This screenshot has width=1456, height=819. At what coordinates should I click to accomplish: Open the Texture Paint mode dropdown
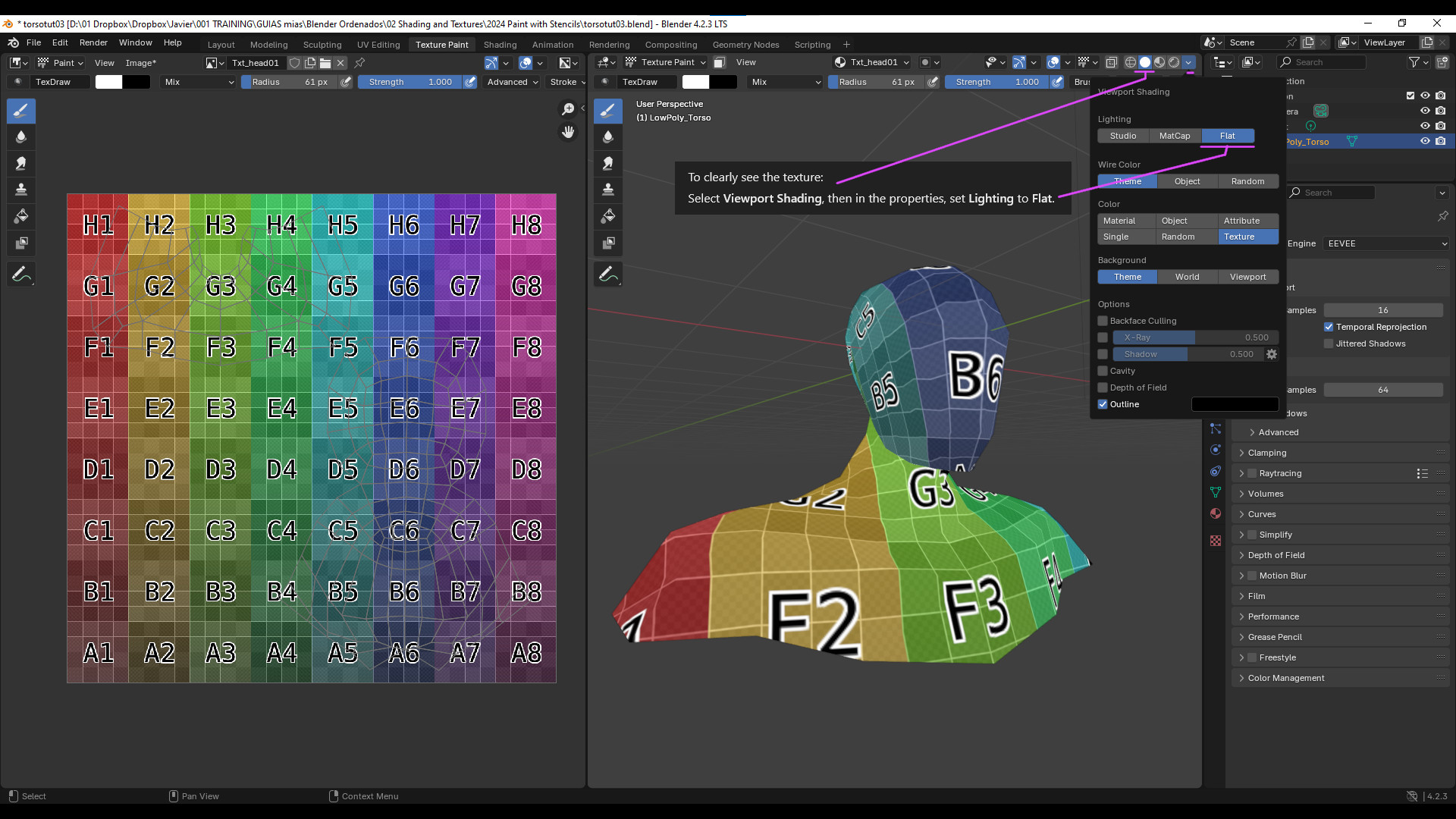pyautogui.click(x=666, y=62)
